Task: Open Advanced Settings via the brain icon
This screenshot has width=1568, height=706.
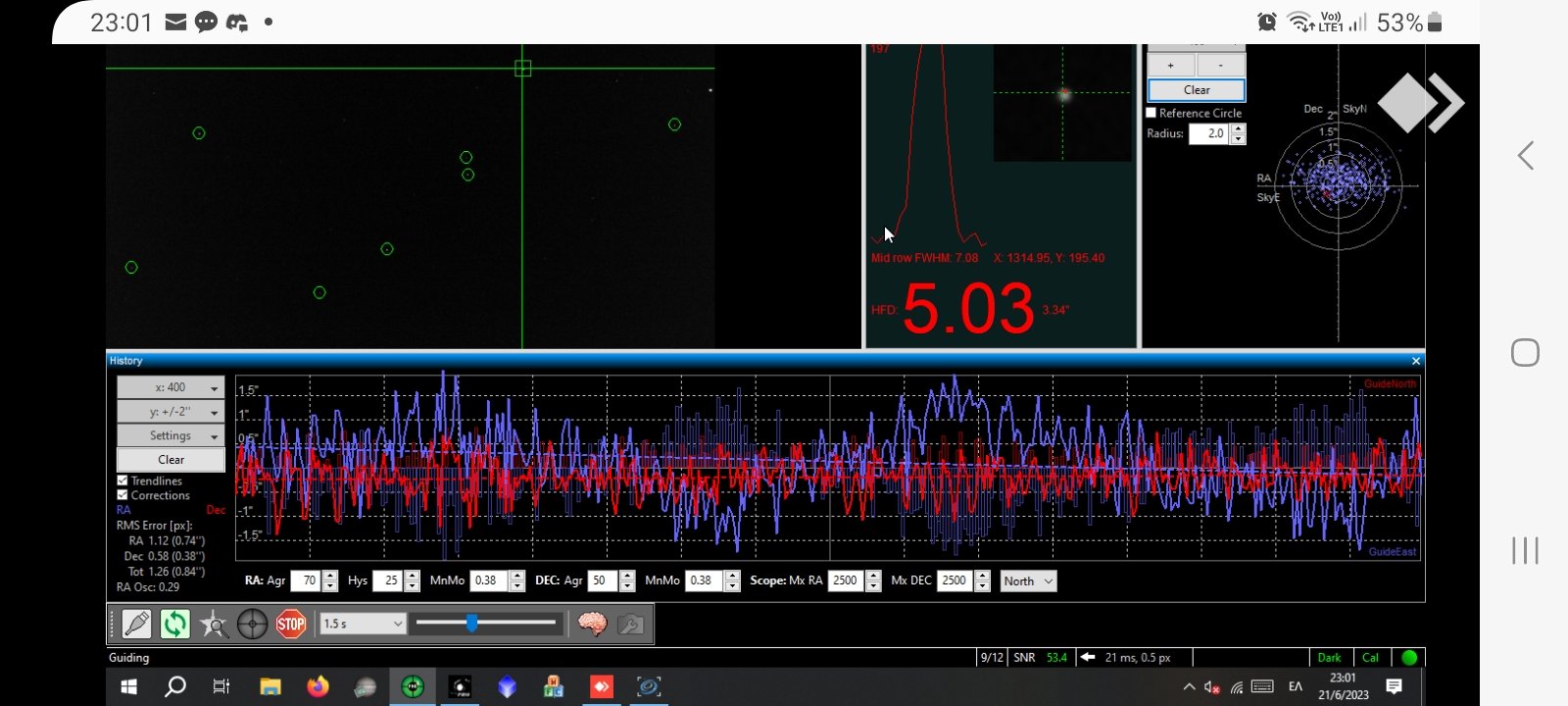Action: tap(592, 624)
